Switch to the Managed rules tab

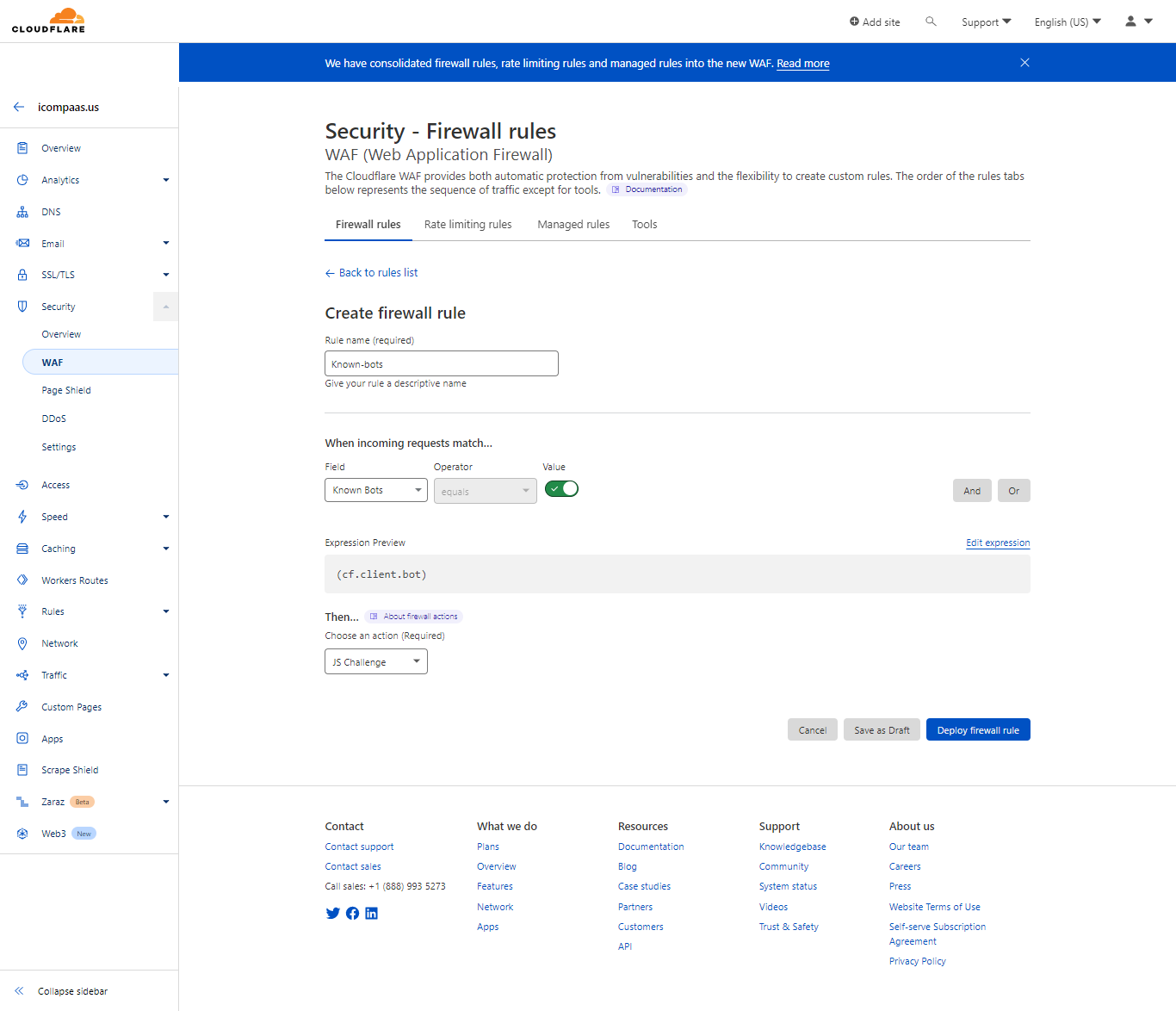[573, 225]
